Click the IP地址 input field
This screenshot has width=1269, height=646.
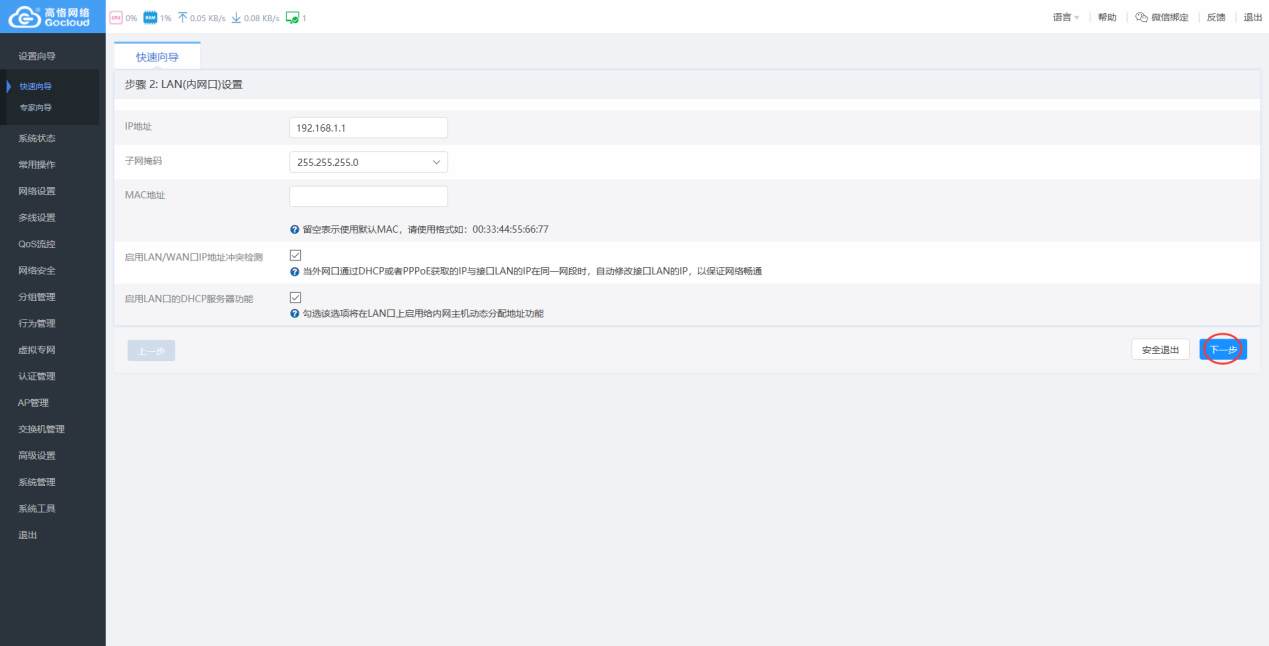[x=368, y=128]
